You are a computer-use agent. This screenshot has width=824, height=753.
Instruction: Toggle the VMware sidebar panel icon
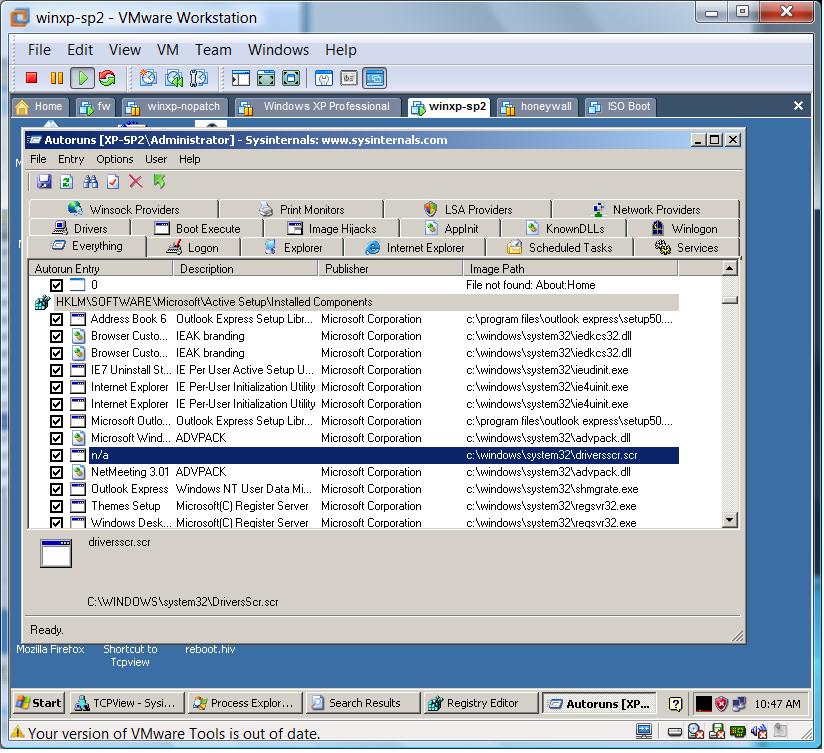241,78
